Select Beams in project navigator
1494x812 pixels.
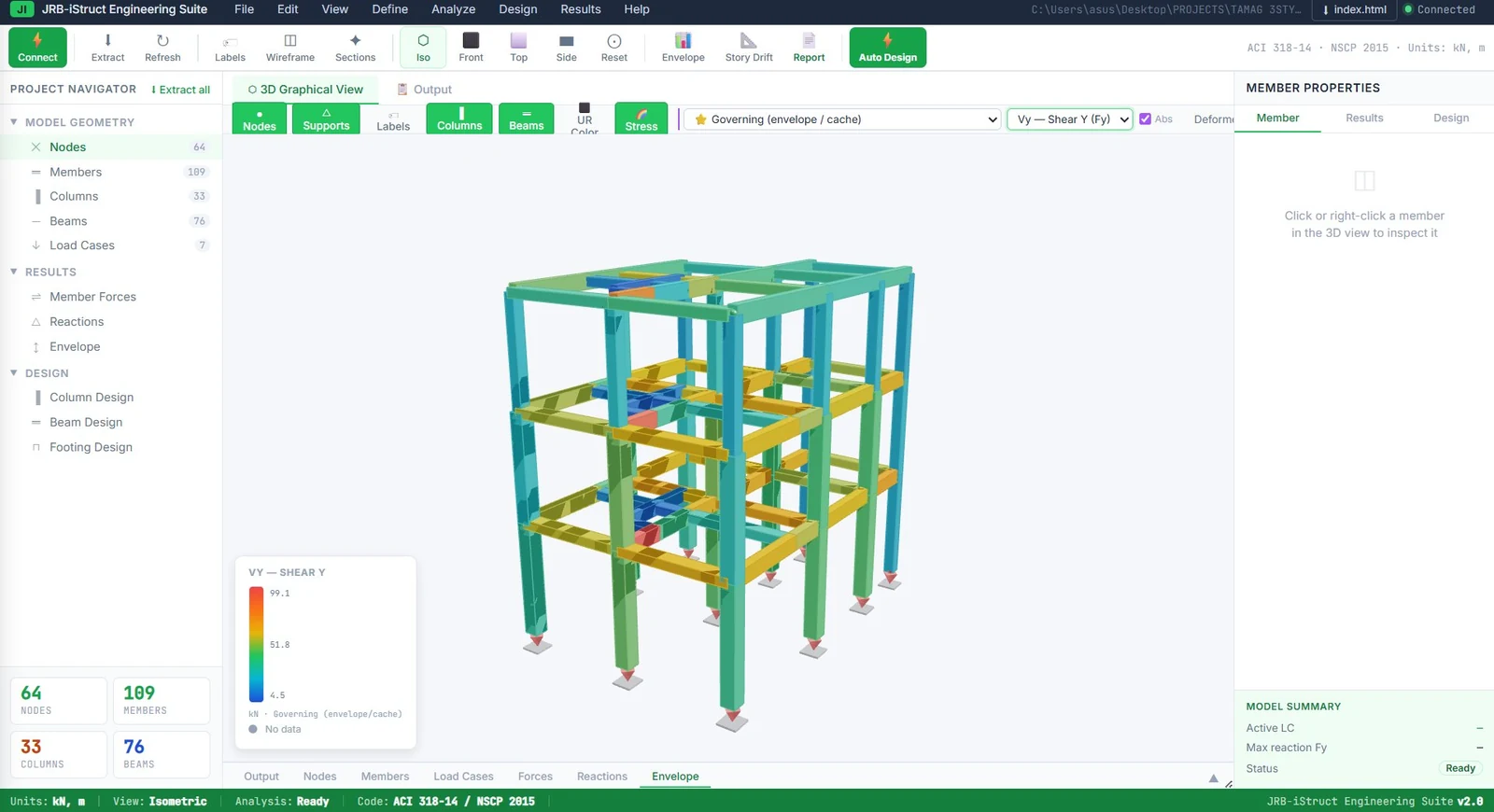click(111, 221)
